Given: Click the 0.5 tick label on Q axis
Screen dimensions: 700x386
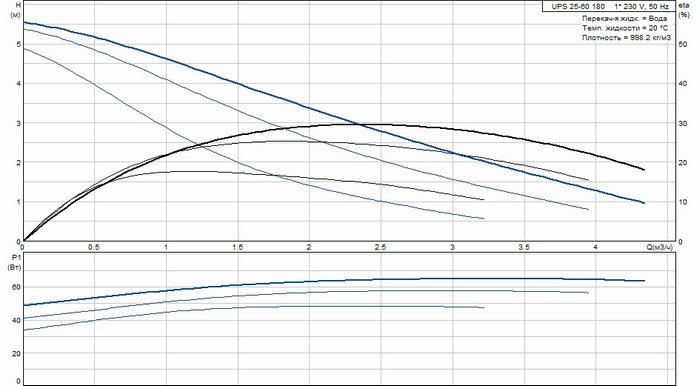Looking at the screenshot, I should [x=94, y=247].
